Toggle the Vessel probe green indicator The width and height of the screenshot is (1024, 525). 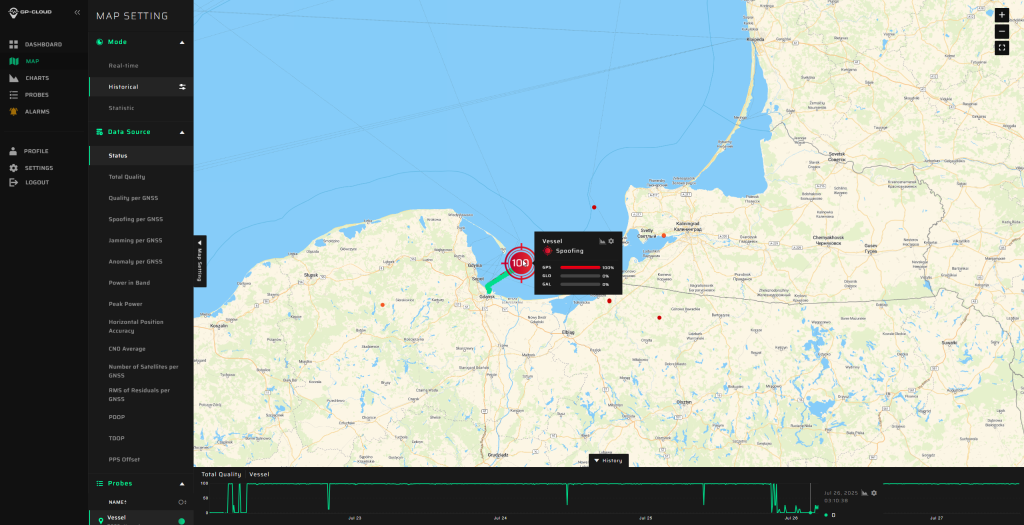coord(181,521)
